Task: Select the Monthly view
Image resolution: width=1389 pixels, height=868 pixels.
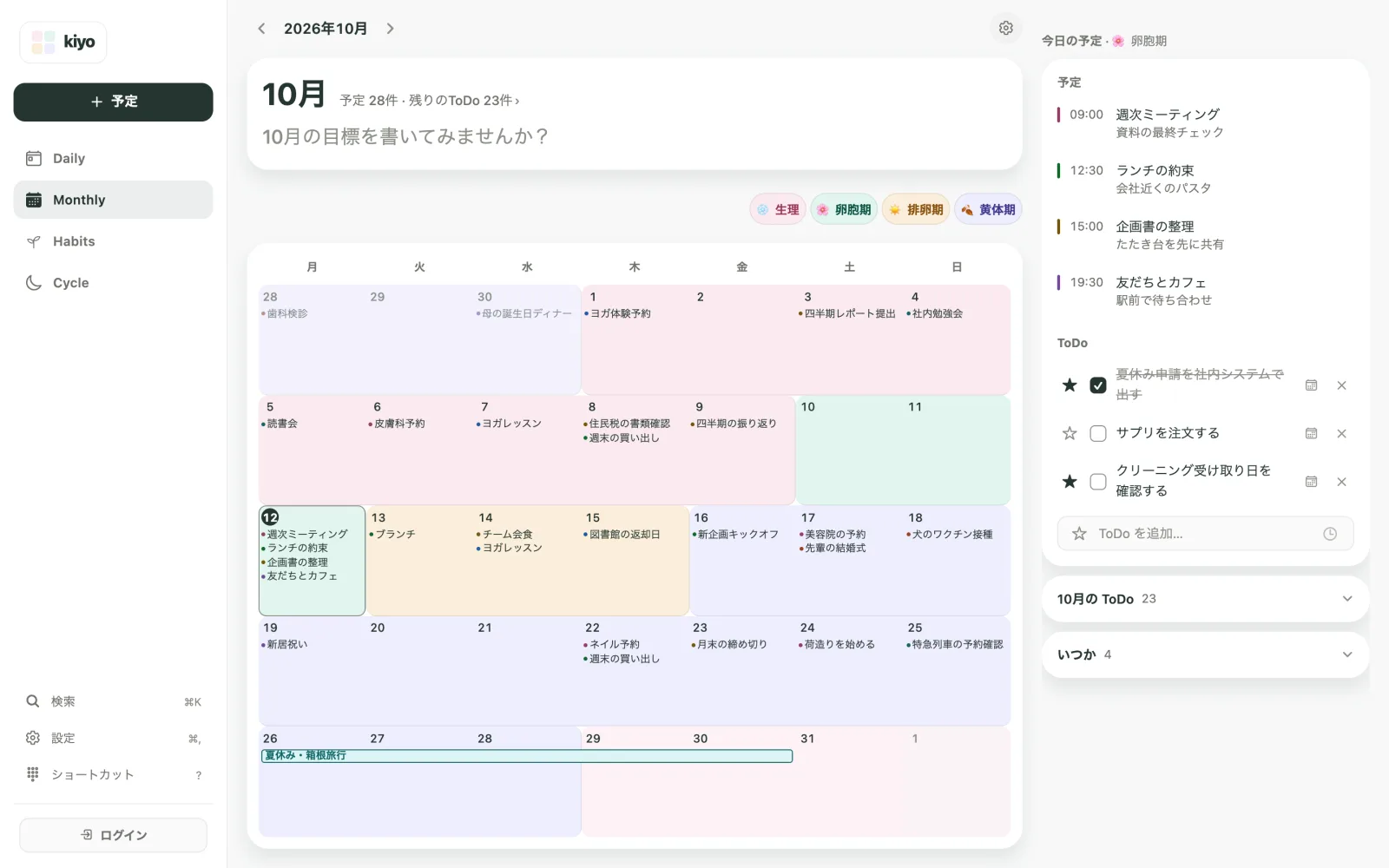Action: point(113,200)
